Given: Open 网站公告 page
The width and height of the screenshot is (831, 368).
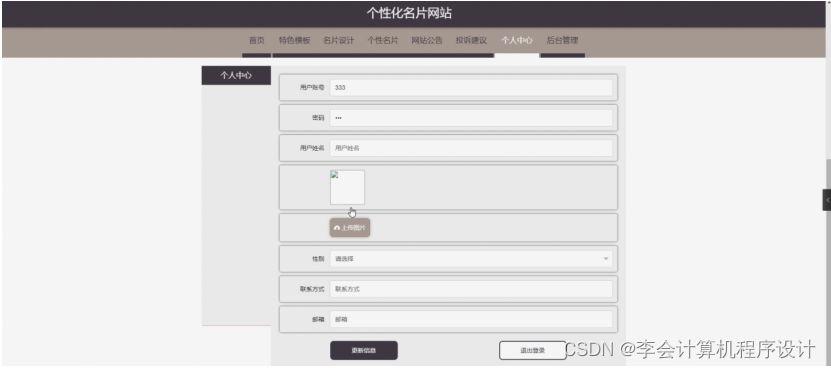Looking at the screenshot, I should pyautogui.click(x=427, y=41).
